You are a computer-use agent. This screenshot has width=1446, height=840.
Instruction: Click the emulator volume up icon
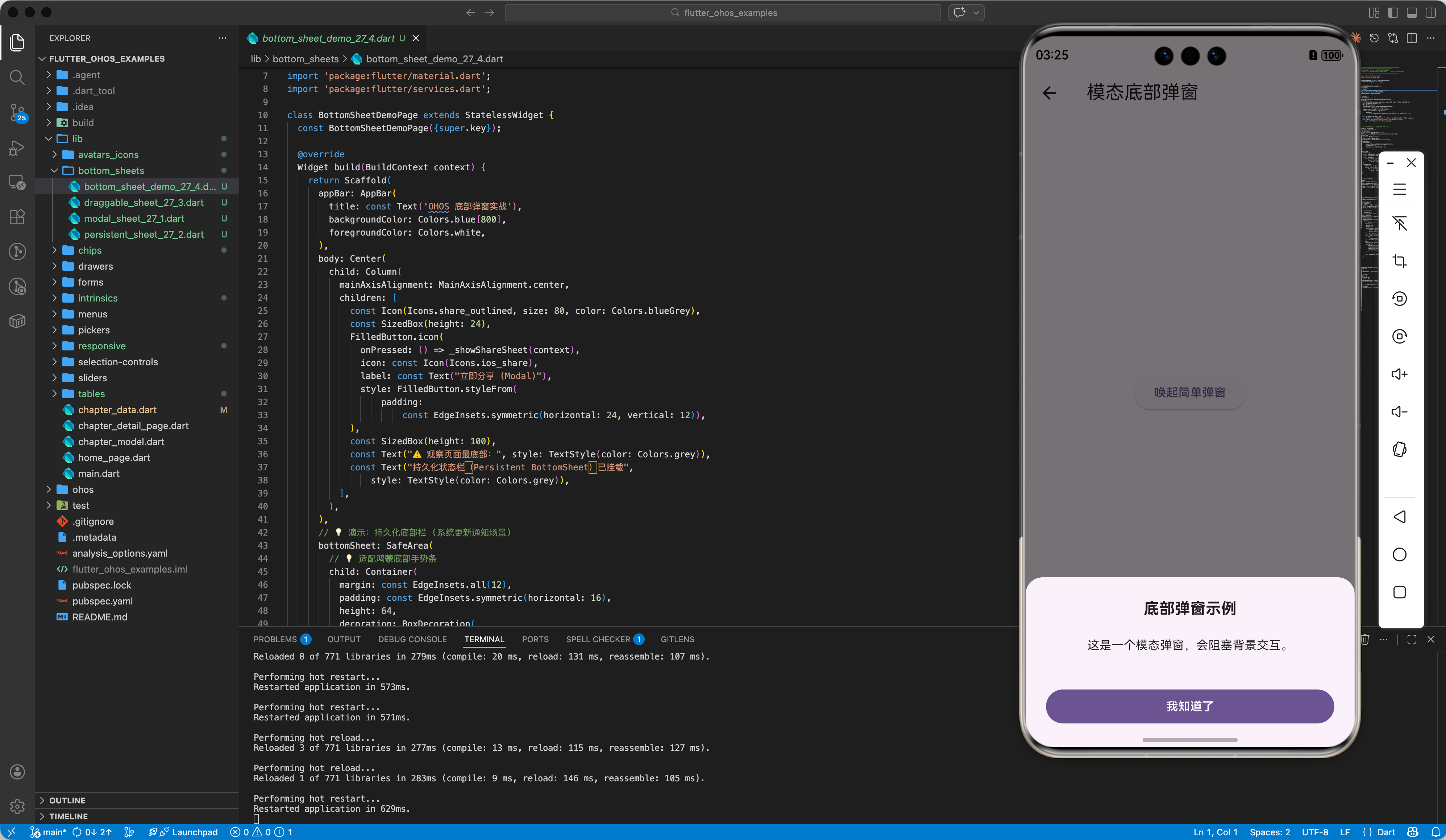[1399, 374]
